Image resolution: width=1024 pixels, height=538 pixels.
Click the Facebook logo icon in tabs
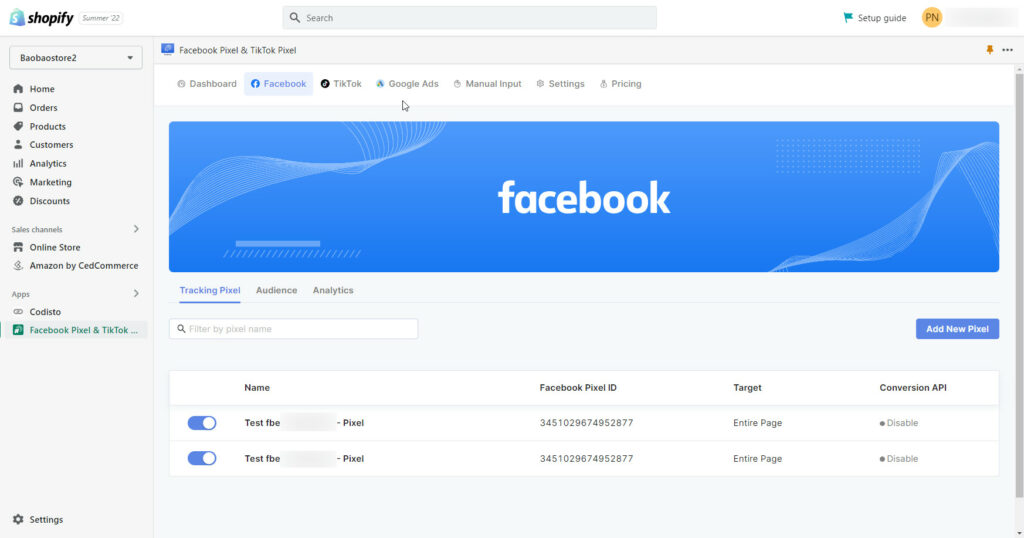(x=255, y=84)
